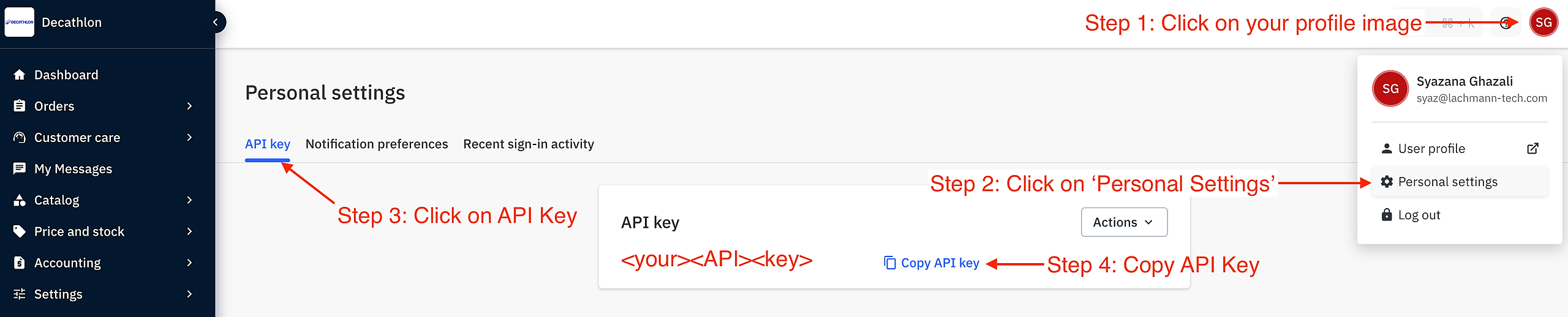The width and height of the screenshot is (1568, 317).
Task: Click the Decathlon logo thumbnail
Action: click(x=20, y=23)
